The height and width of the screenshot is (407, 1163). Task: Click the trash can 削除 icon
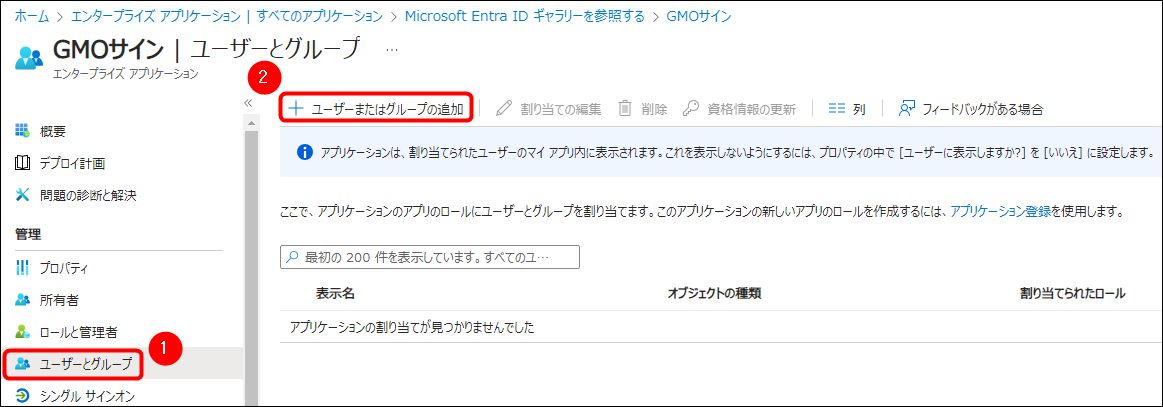pyautogui.click(x=625, y=109)
